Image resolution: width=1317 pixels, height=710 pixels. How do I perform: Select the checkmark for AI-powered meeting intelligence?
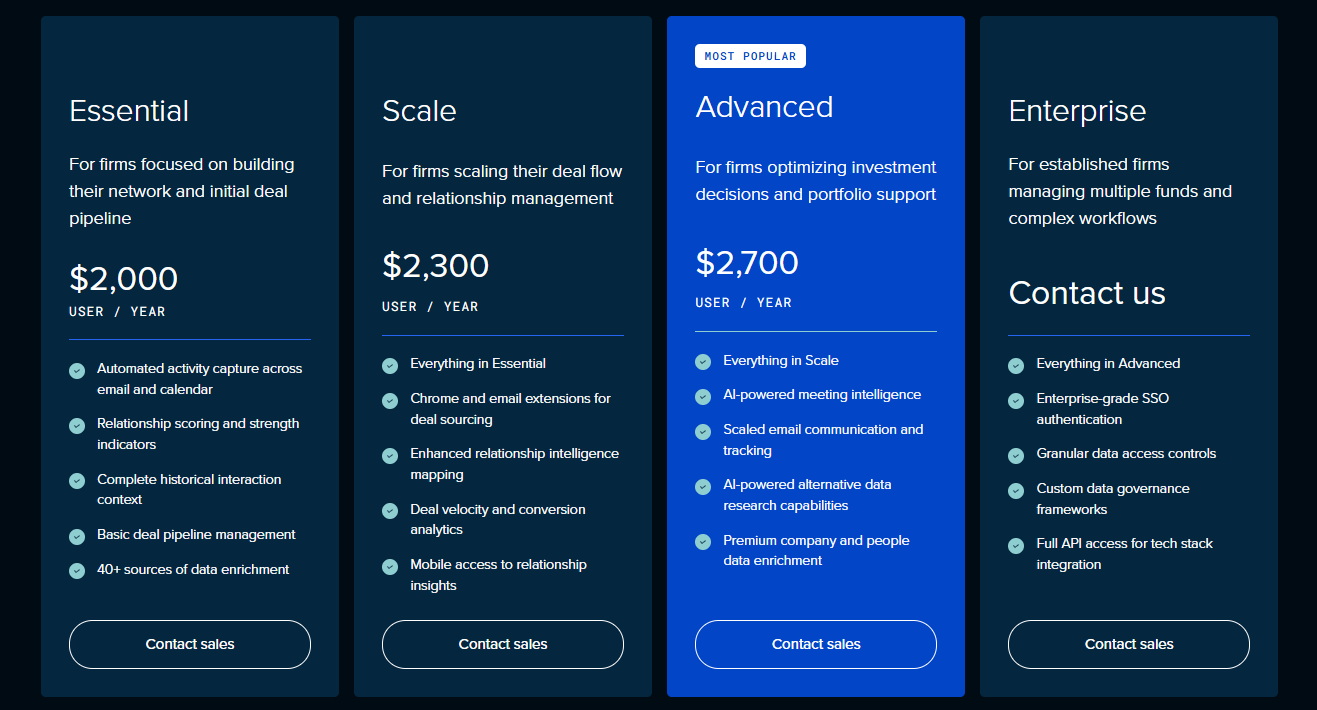(703, 397)
